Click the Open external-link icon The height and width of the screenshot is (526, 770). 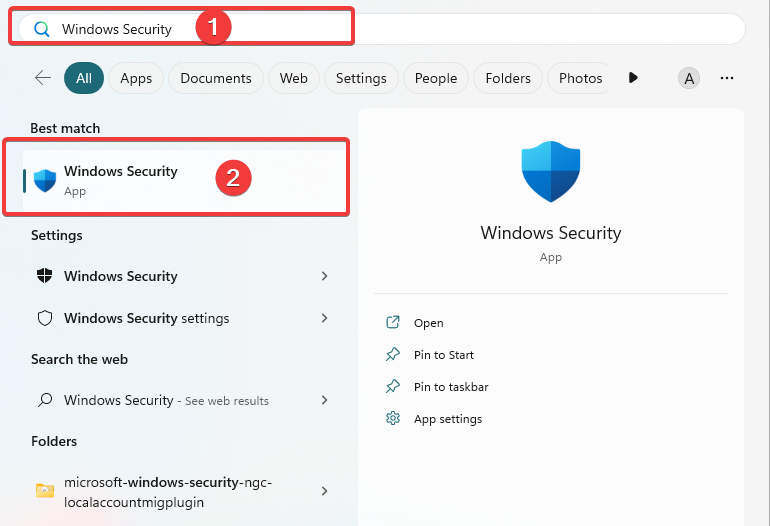[x=393, y=322]
